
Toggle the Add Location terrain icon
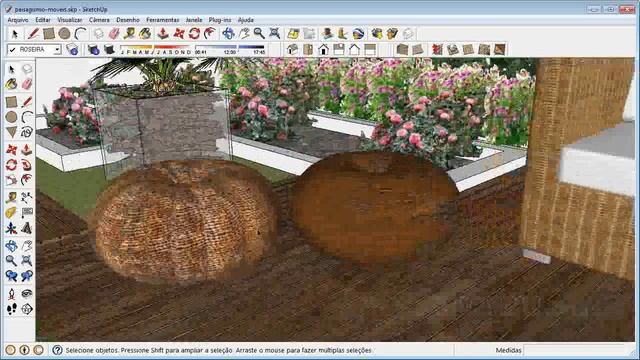click(293, 33)
